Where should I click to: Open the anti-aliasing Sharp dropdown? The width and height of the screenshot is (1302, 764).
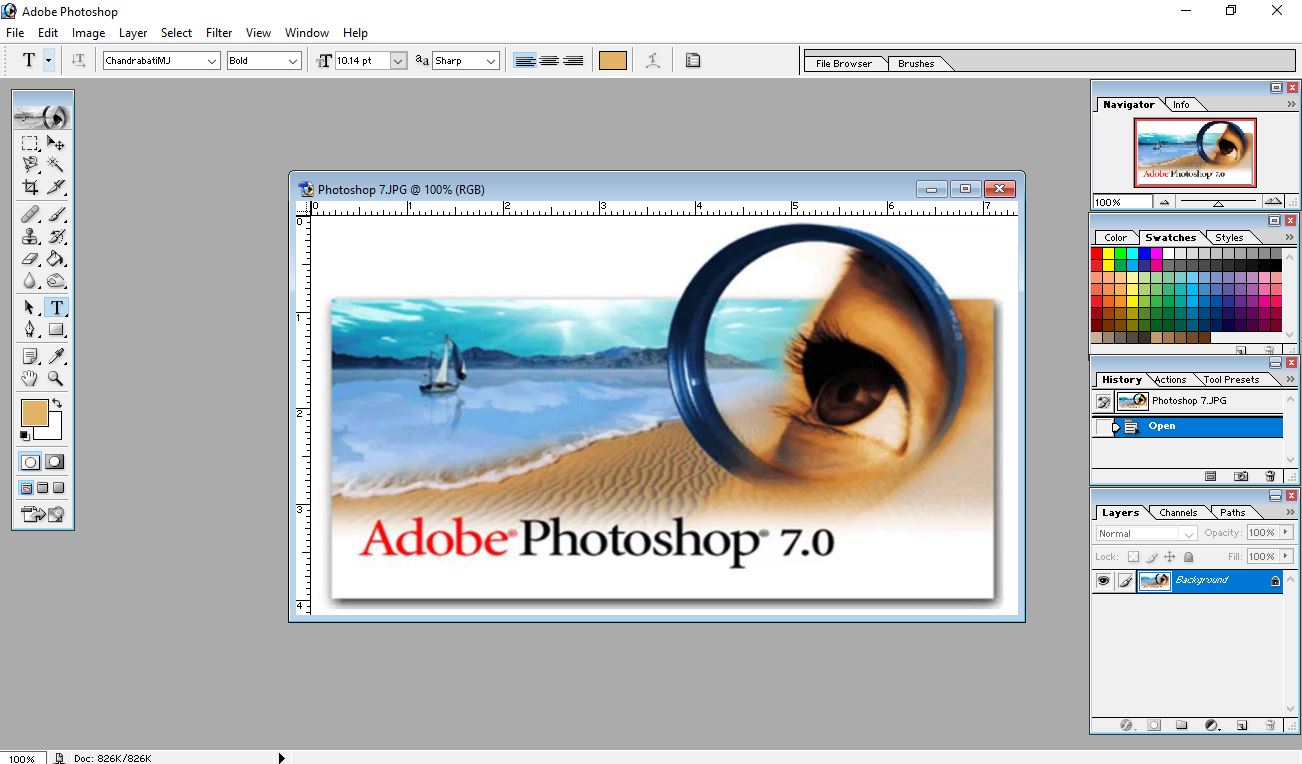click(491, 61)
